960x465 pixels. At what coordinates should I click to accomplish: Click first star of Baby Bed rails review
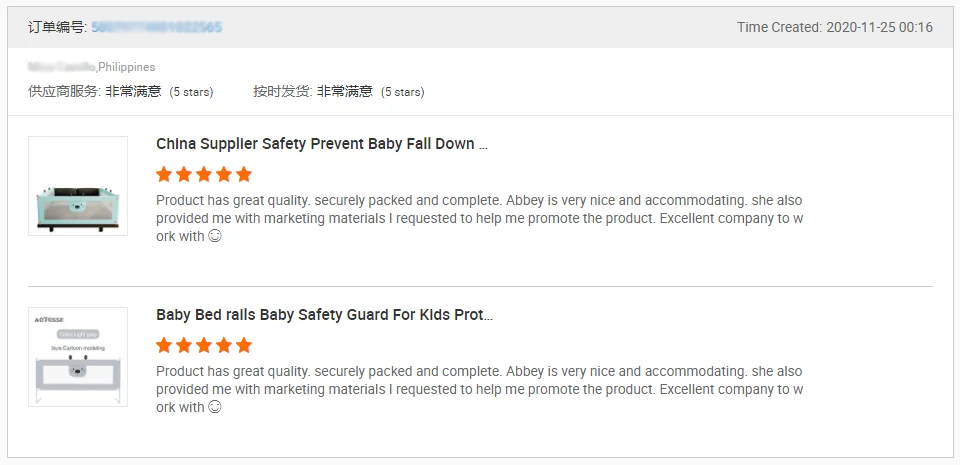pyautogui.click(x=164, y=345)
